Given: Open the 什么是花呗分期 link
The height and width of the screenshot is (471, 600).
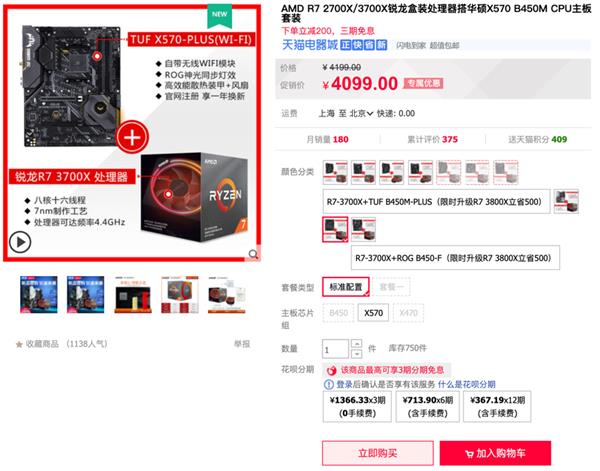Looking at the screenshot, I should [x=466, y=385].
